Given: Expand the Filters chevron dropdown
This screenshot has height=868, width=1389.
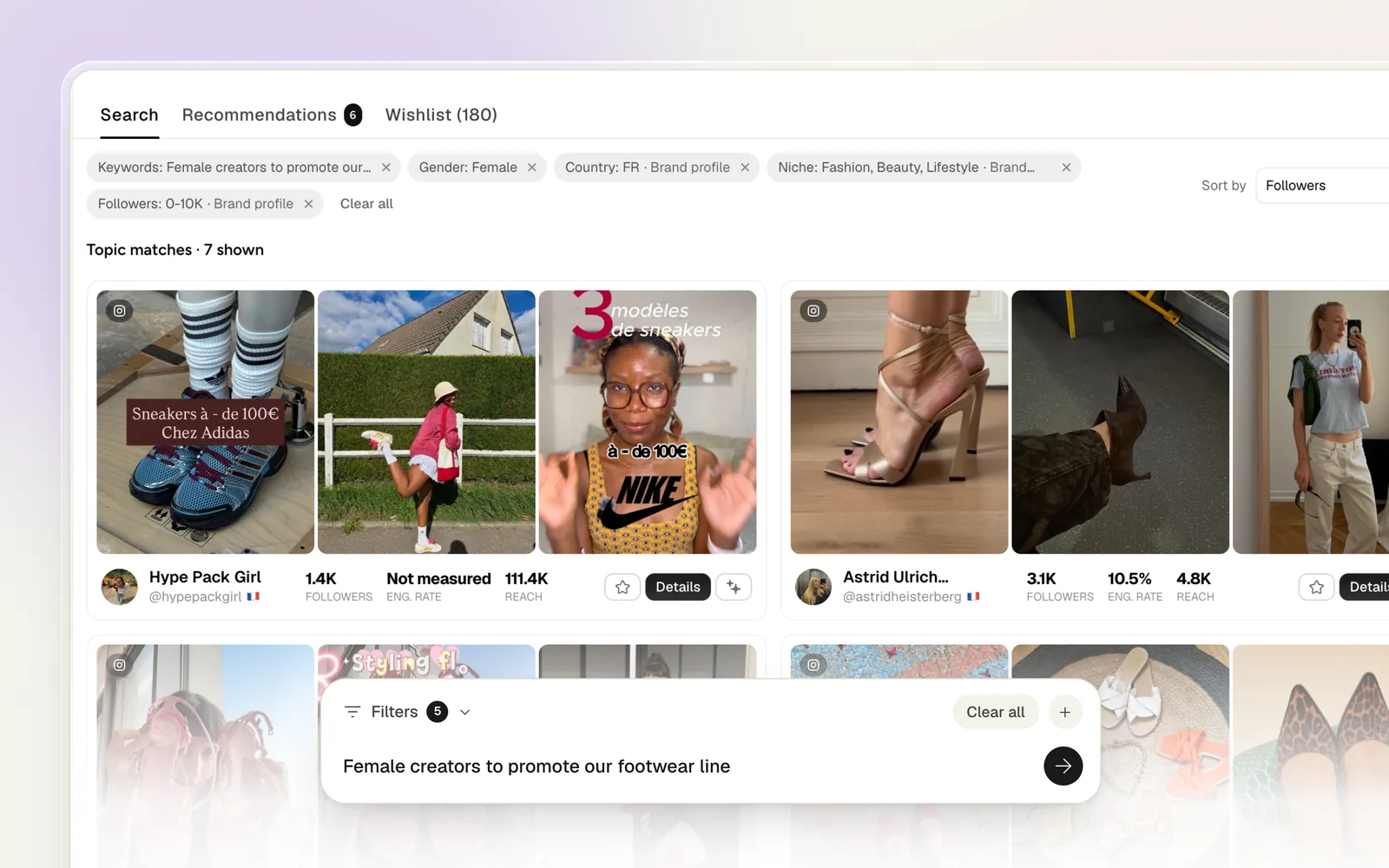Looking at the screenshot, I should (x=465, y=713).
